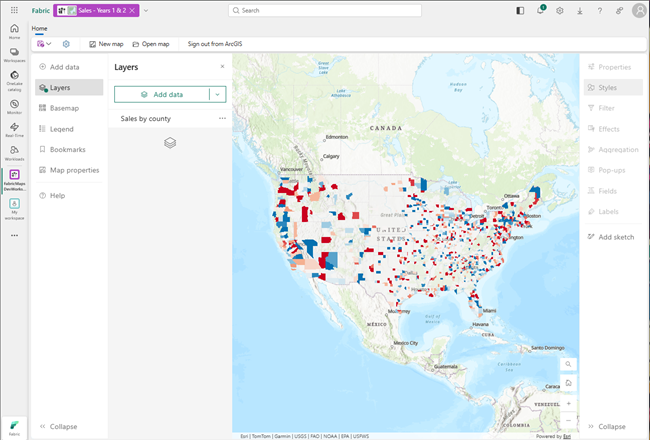The image size is (650, 441).
Task: Open the app launcher waffle grid
Action: point(14,10)
